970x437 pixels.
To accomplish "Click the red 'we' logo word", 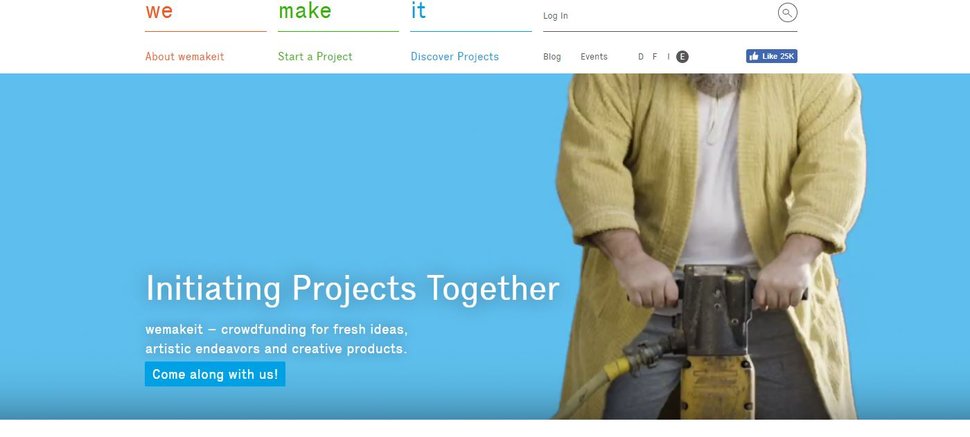I will [159, 11].
